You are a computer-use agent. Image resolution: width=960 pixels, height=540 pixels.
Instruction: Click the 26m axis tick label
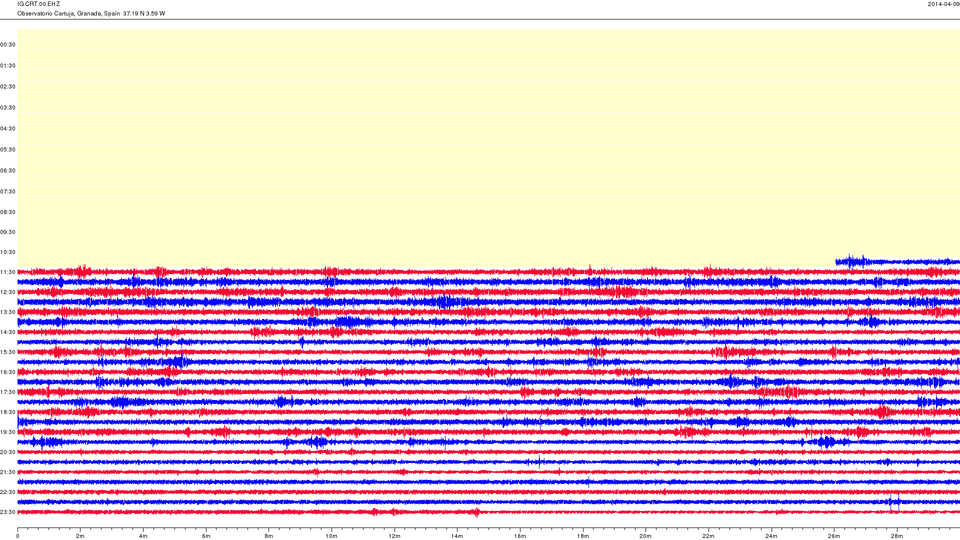click(834, 536)
